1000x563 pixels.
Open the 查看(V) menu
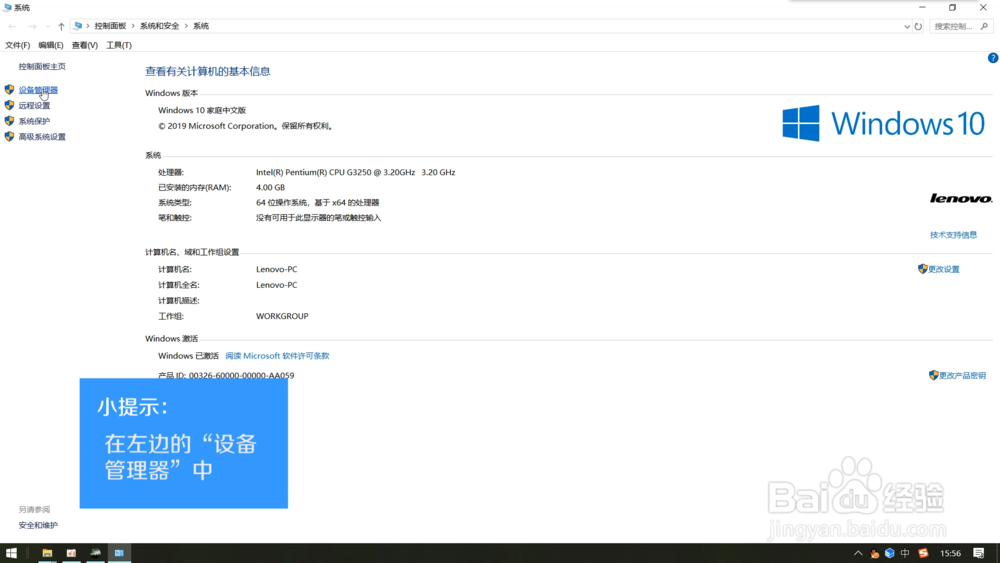(84, 45)
